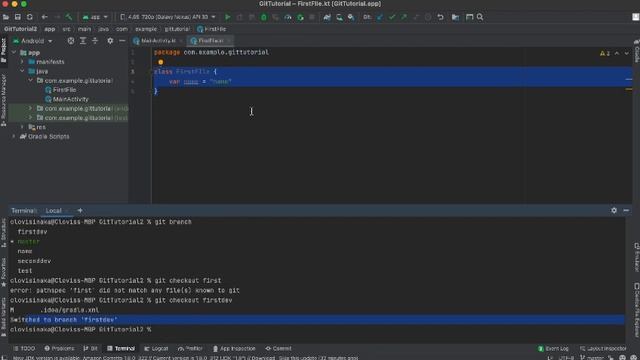Open Project Structure folder icon in toolbar
640x360 pixels.
coord(455,17)
